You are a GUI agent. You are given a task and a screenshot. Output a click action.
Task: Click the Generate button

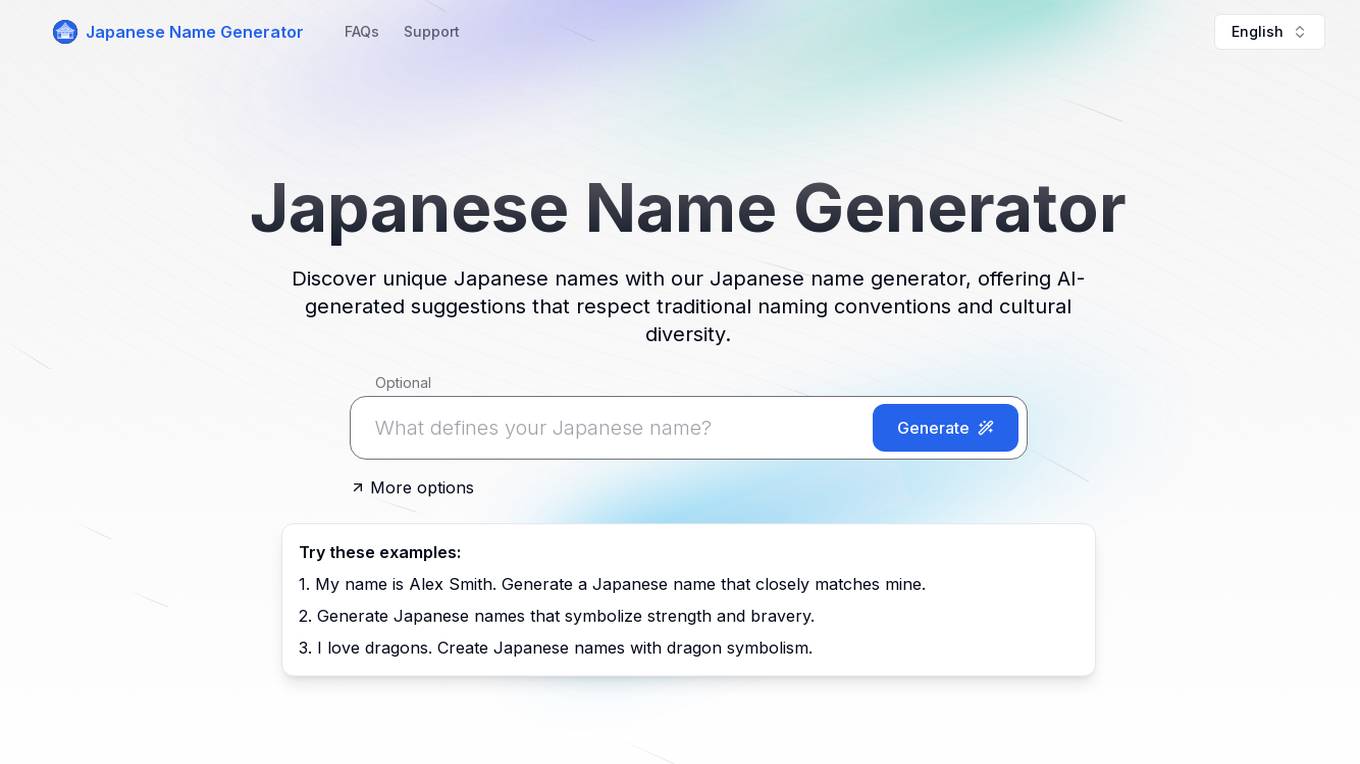(x=945, y=428)
